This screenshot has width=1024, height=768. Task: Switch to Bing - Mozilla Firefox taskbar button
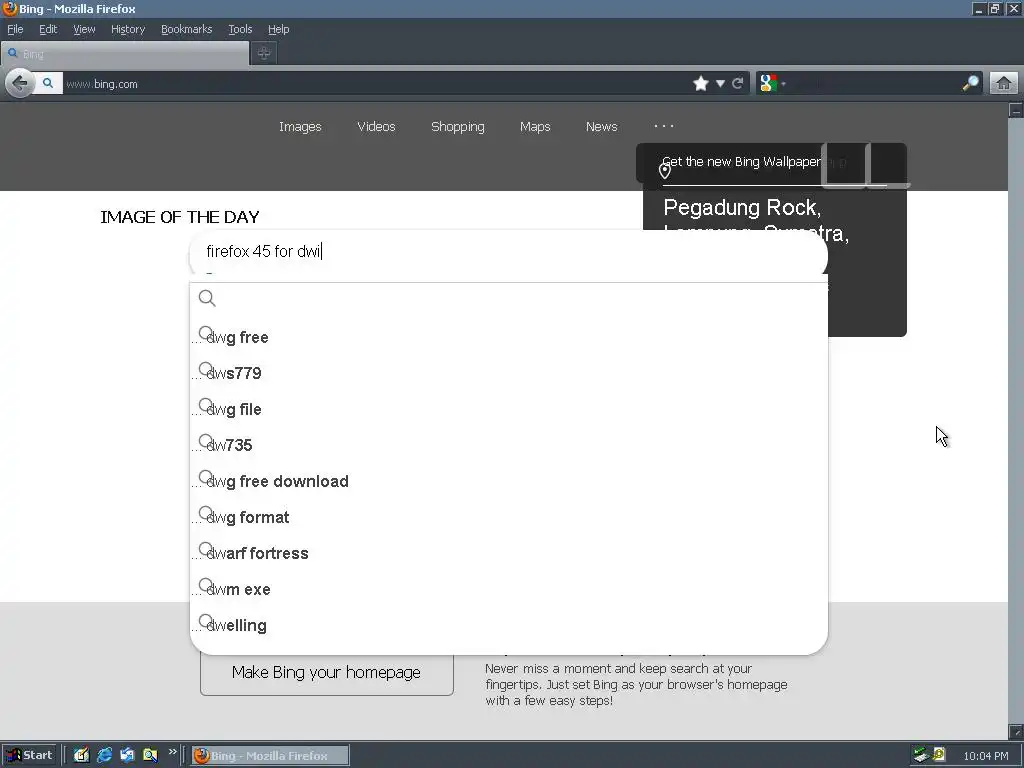tap(270, 756)
